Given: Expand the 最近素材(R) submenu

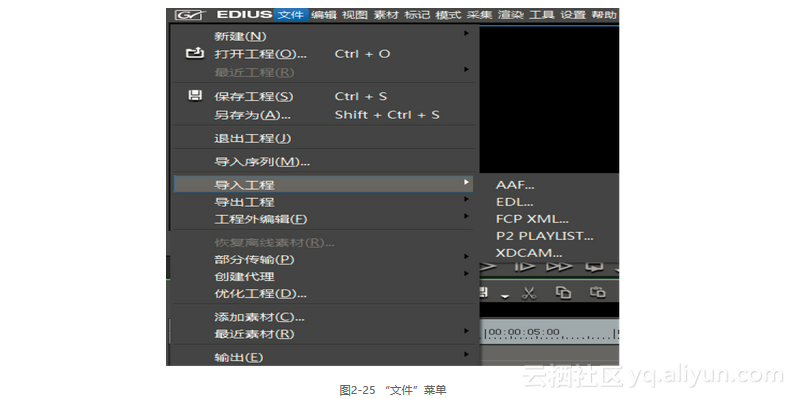Looking at the screenshot, I should 323,334.
